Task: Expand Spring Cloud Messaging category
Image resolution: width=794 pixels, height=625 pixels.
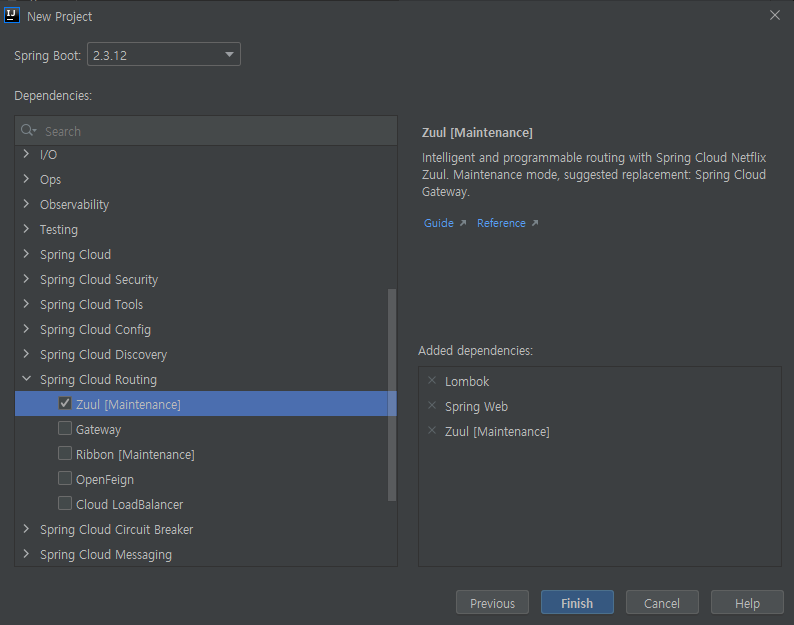Action: coord(26,554)
